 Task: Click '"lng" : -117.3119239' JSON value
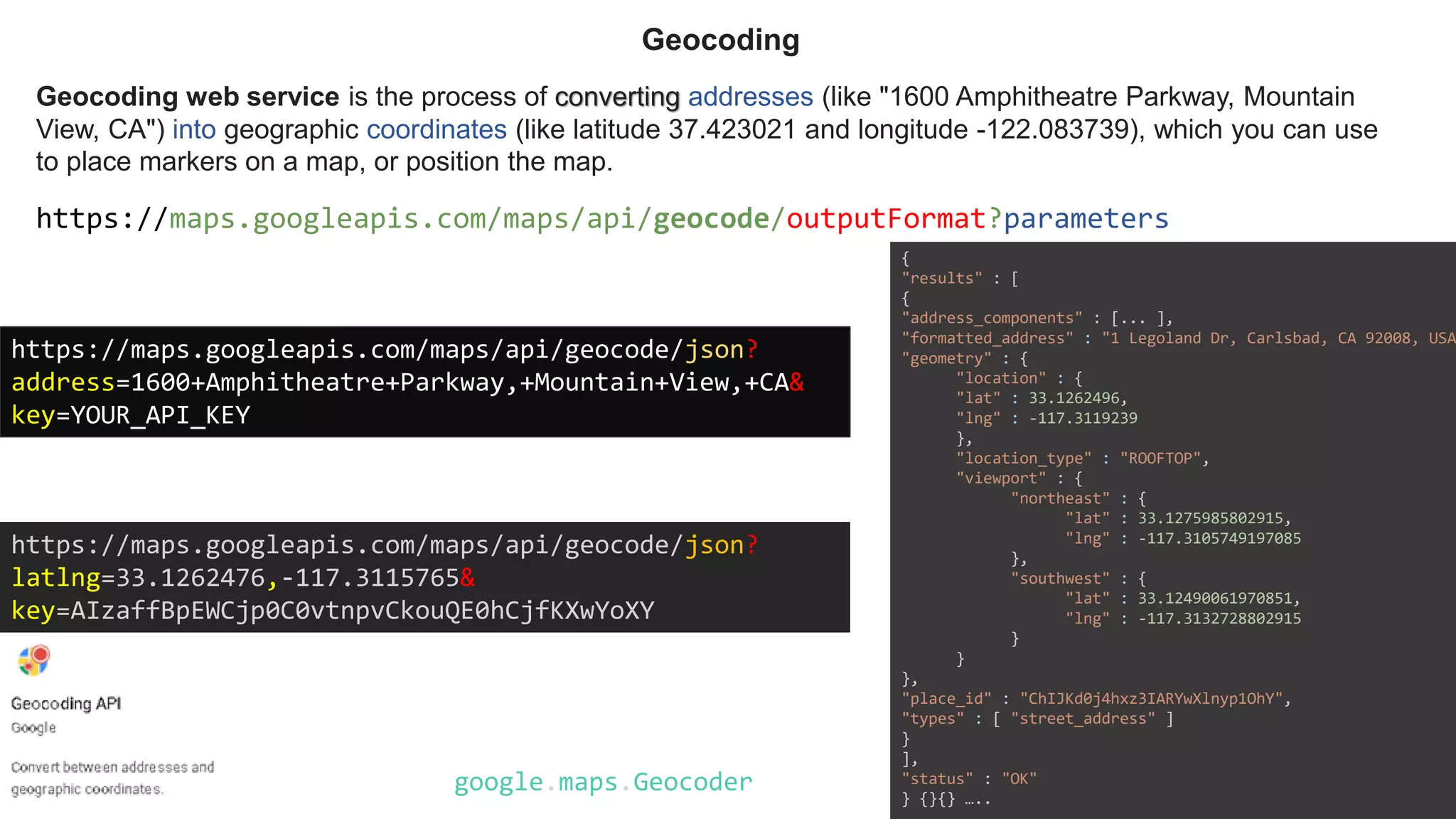coord(1046,418)
